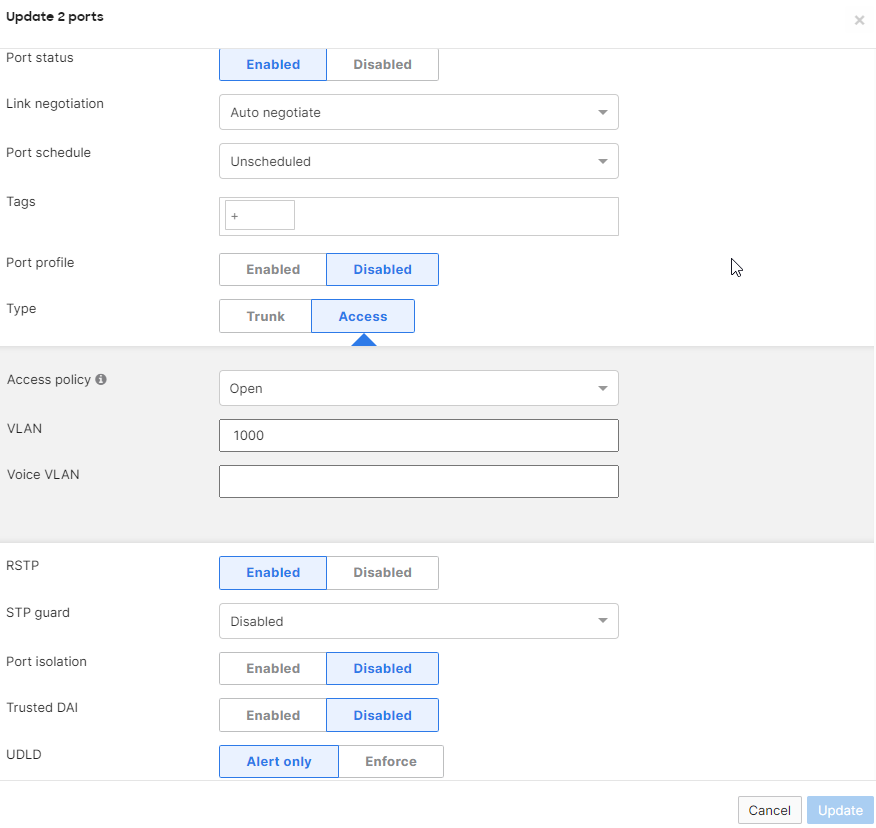The height and width of the screenshot is (828, 876).
Task: Disable RSTP on the ports
Action: (x=383, y=572)
